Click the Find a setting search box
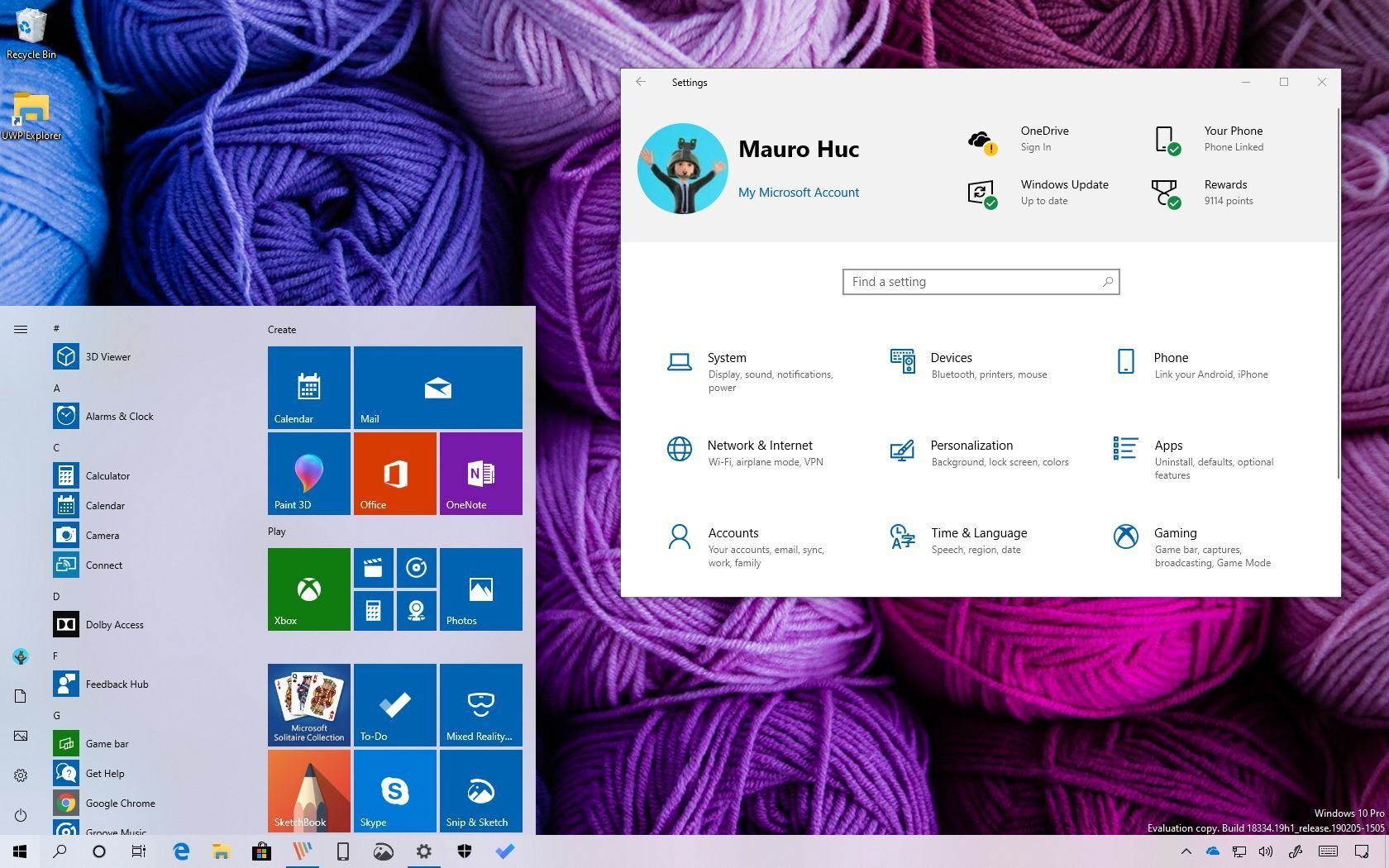The width and height of the screenshot is (1389, 868). (x=981, y=282)
